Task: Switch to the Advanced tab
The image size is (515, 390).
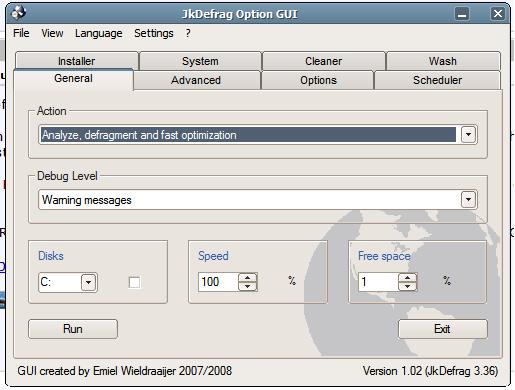Action: (196, 80)
